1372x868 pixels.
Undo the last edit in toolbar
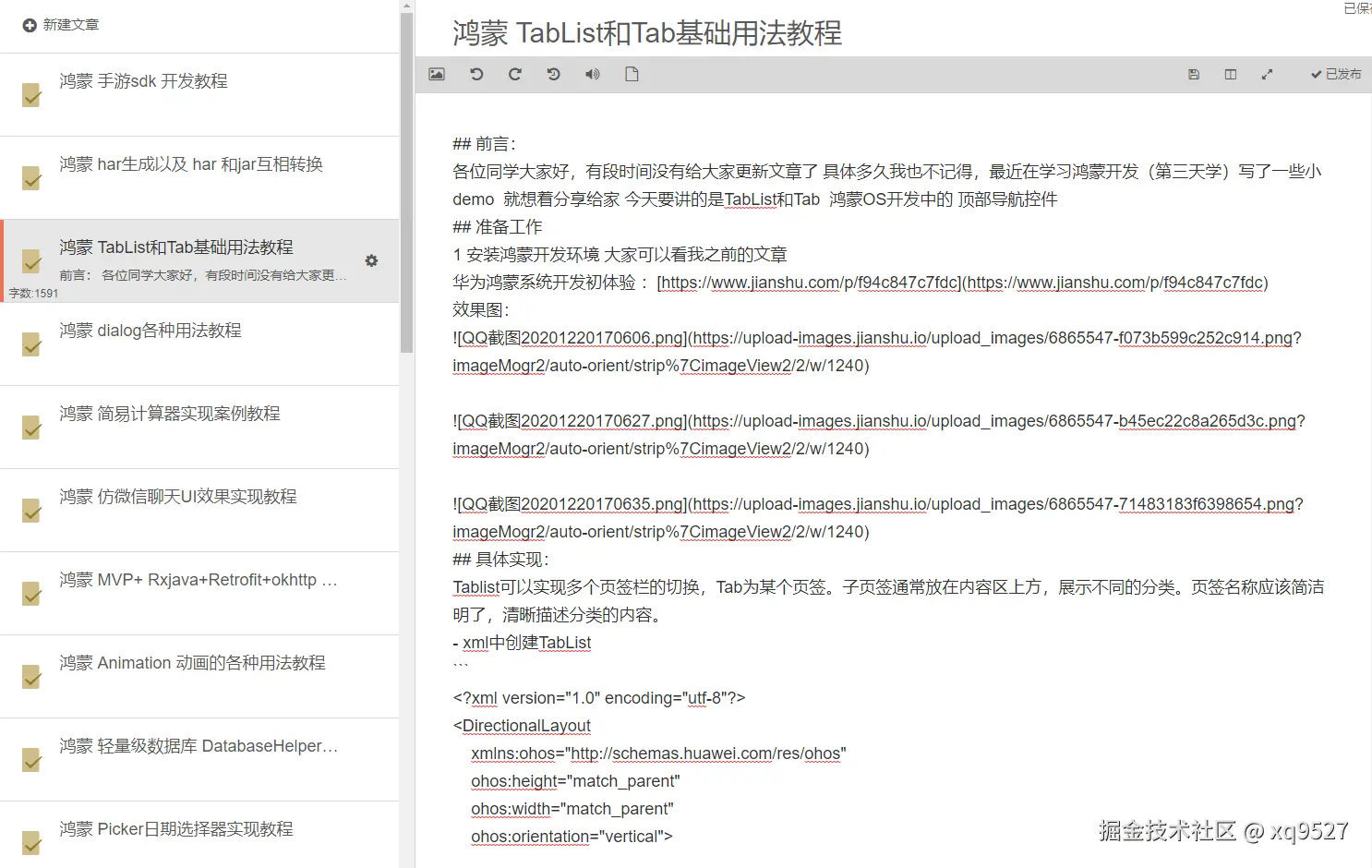pyautogui.click(x=476, y=74)
